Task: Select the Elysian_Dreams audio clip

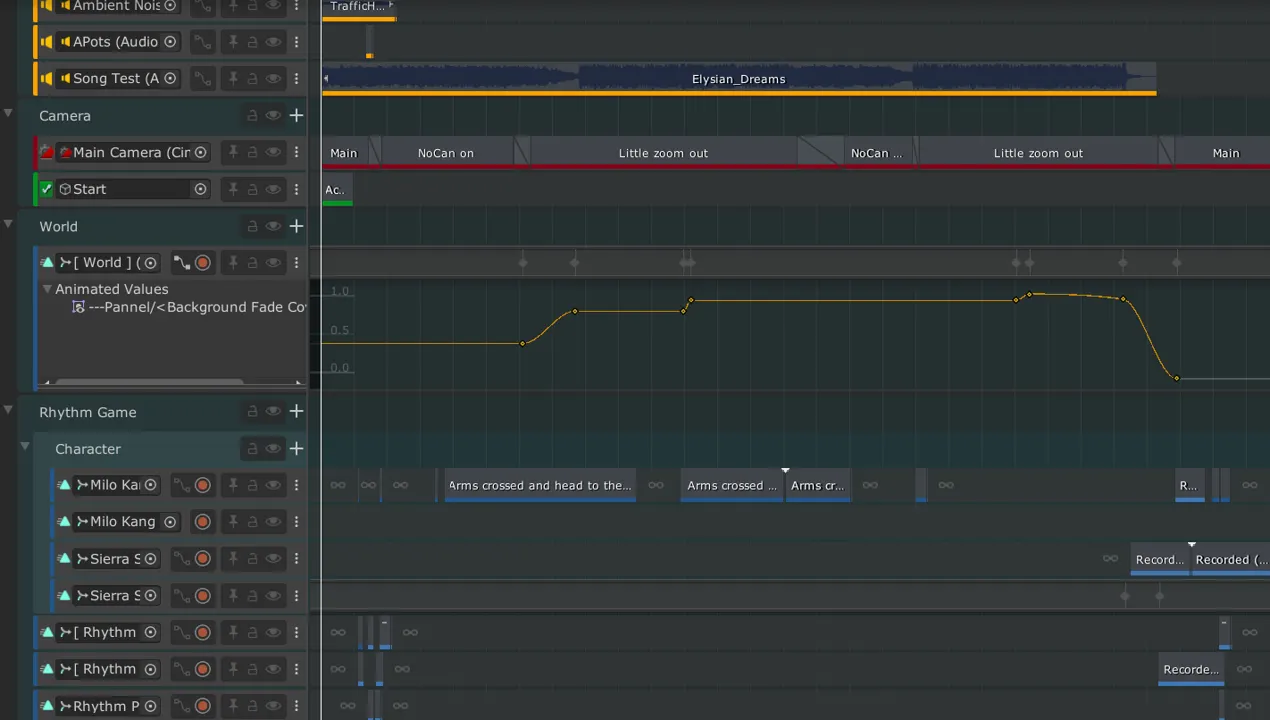Action: (x=739, y=79)
